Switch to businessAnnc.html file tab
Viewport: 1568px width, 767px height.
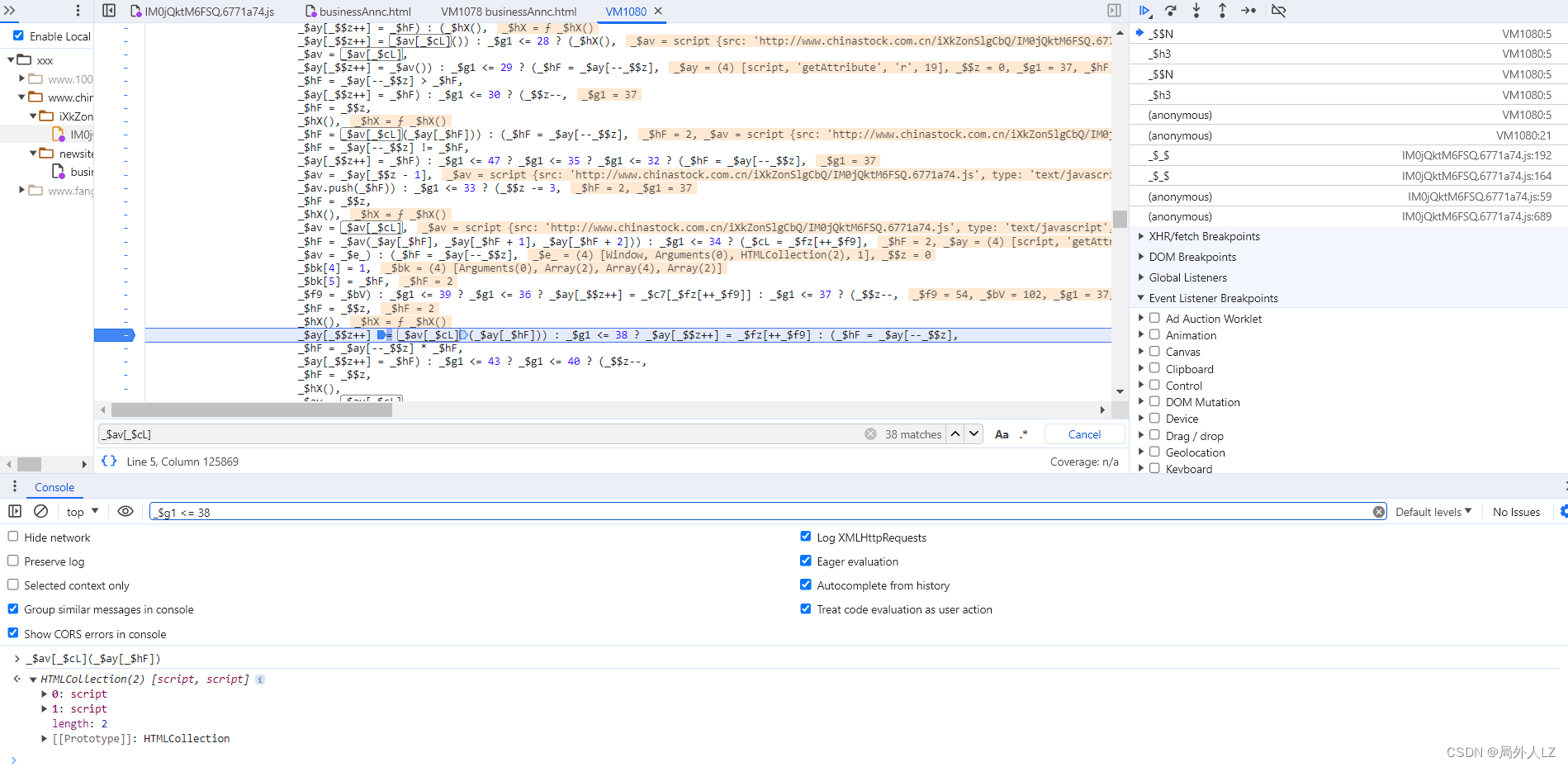pos(358,12)
